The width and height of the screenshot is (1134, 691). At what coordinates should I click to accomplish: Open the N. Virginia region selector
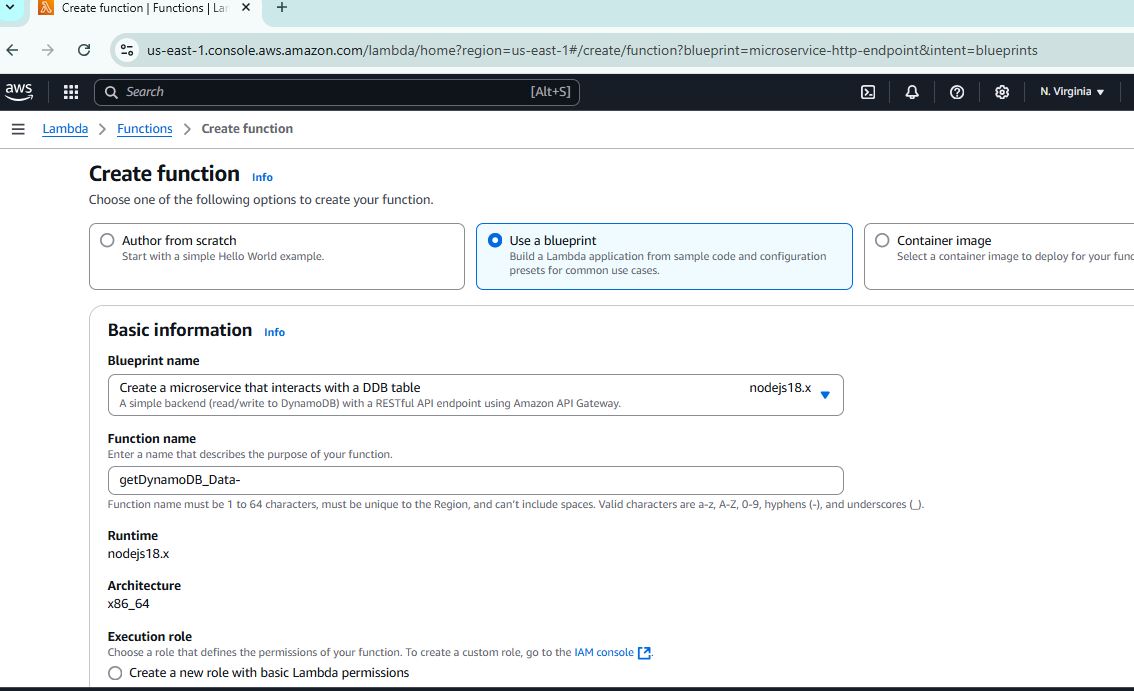(x=1072, y=92)
